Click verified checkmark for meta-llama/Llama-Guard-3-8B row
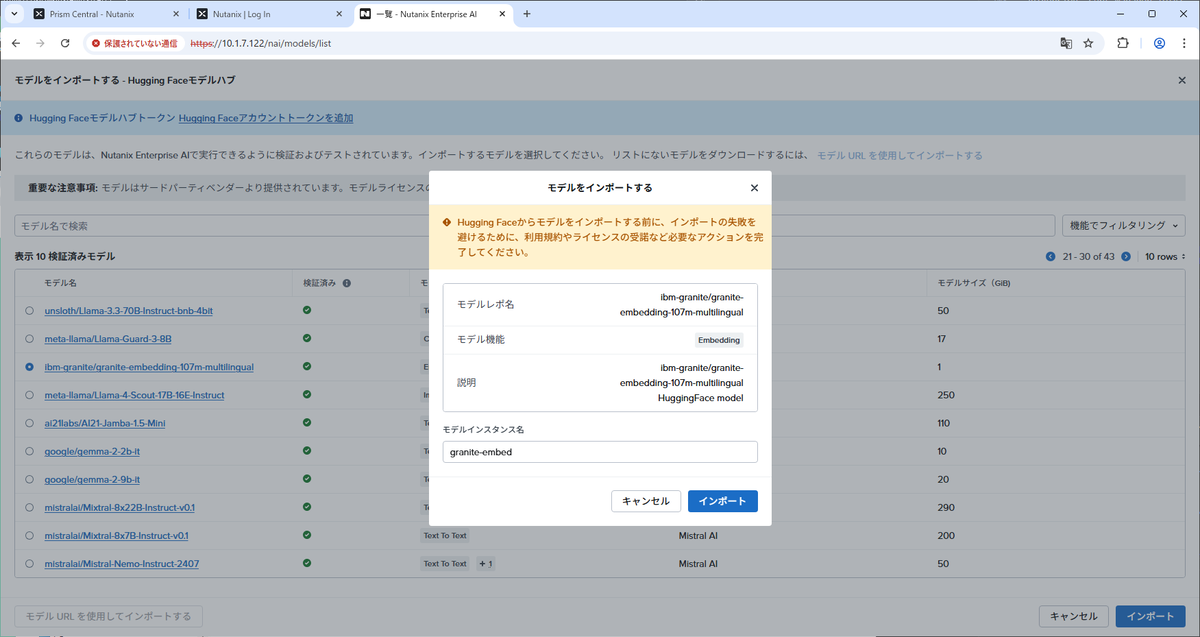Screen dimensions: 1200x637 [x=307, y=338]
